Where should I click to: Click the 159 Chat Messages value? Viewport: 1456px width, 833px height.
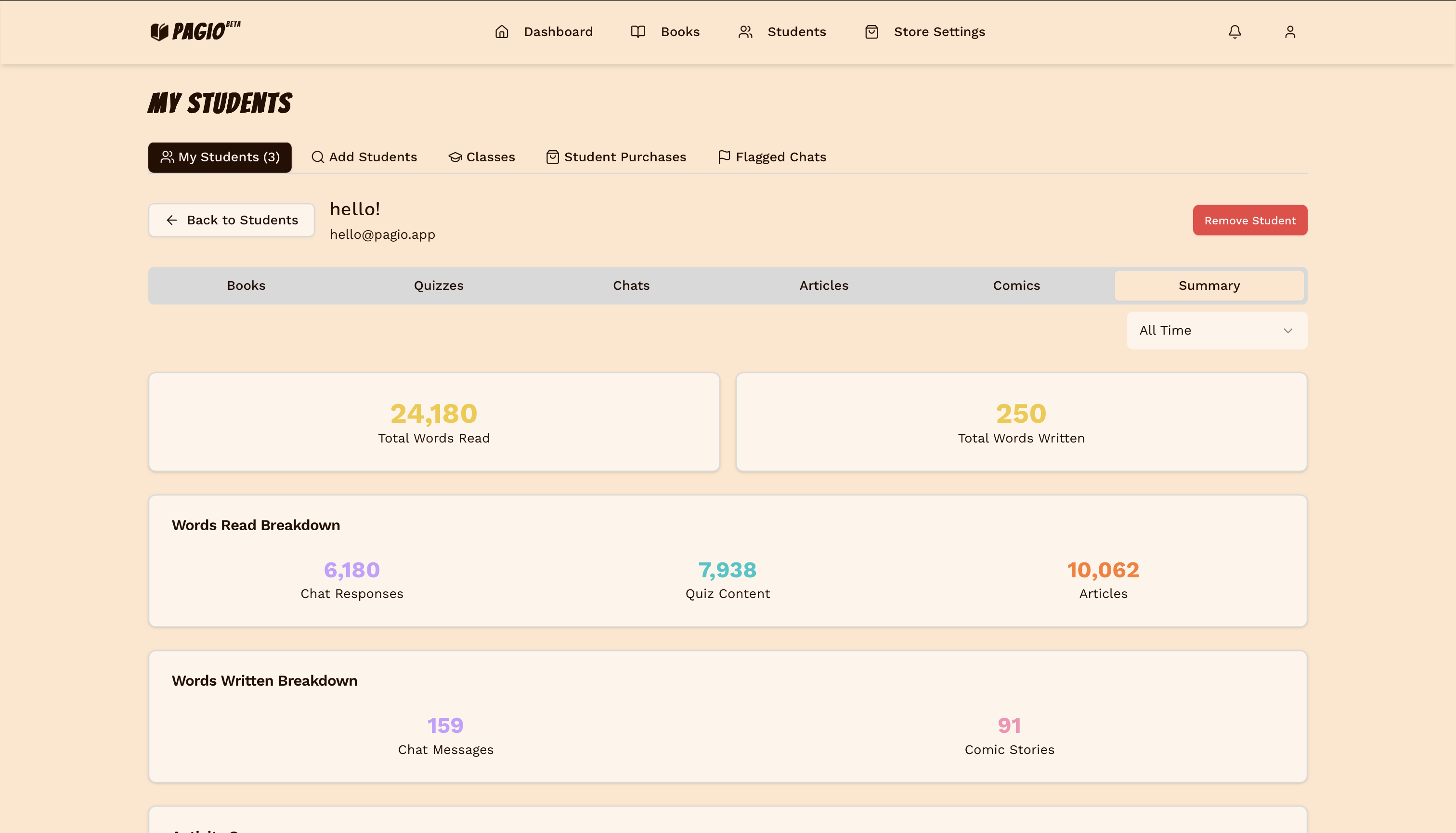(446, 726)
